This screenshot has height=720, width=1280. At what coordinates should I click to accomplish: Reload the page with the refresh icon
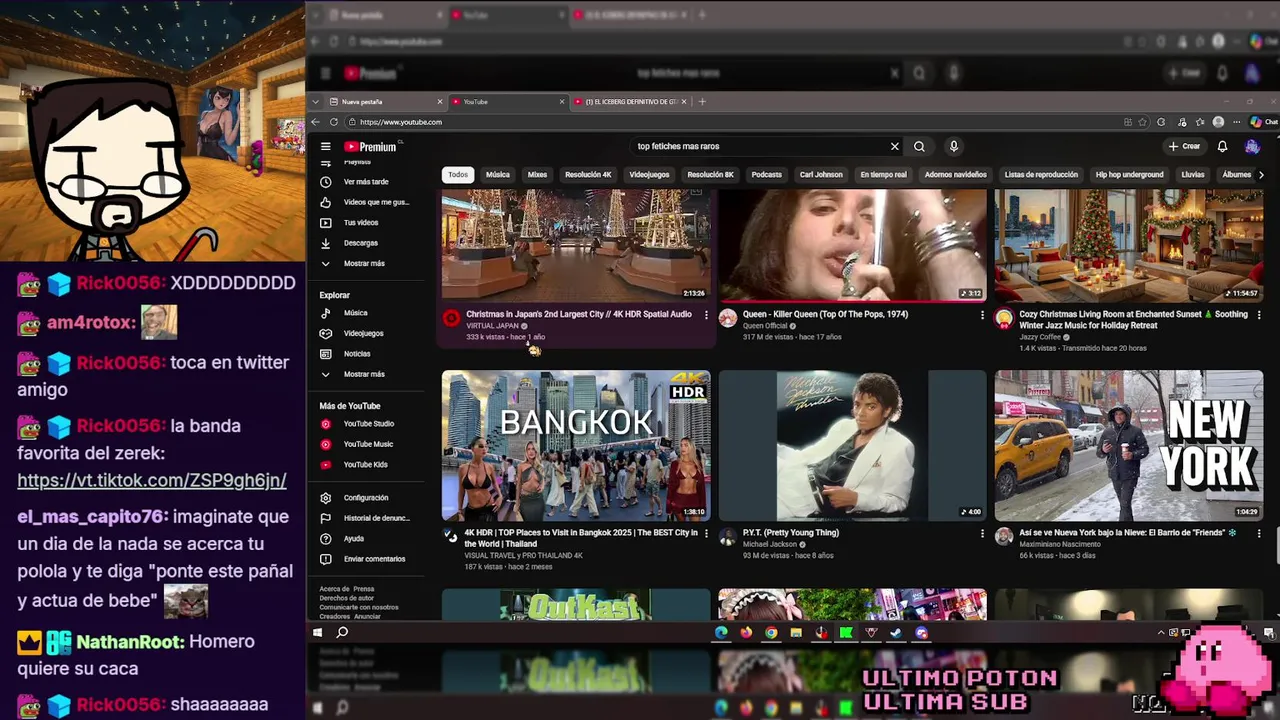(x=334, y=122)
